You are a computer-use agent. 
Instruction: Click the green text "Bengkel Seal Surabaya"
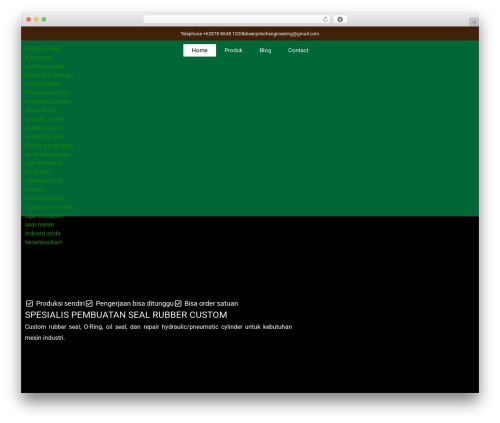42,53
